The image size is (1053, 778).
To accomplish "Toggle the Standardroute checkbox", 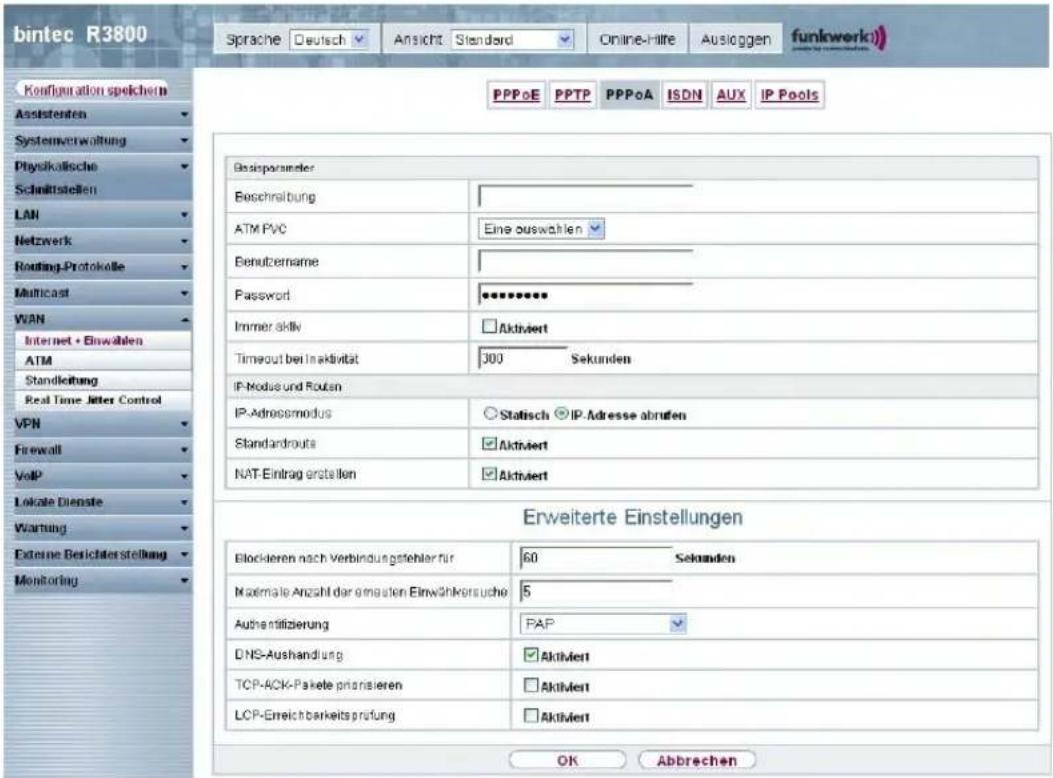I will [x=489, y=443].
